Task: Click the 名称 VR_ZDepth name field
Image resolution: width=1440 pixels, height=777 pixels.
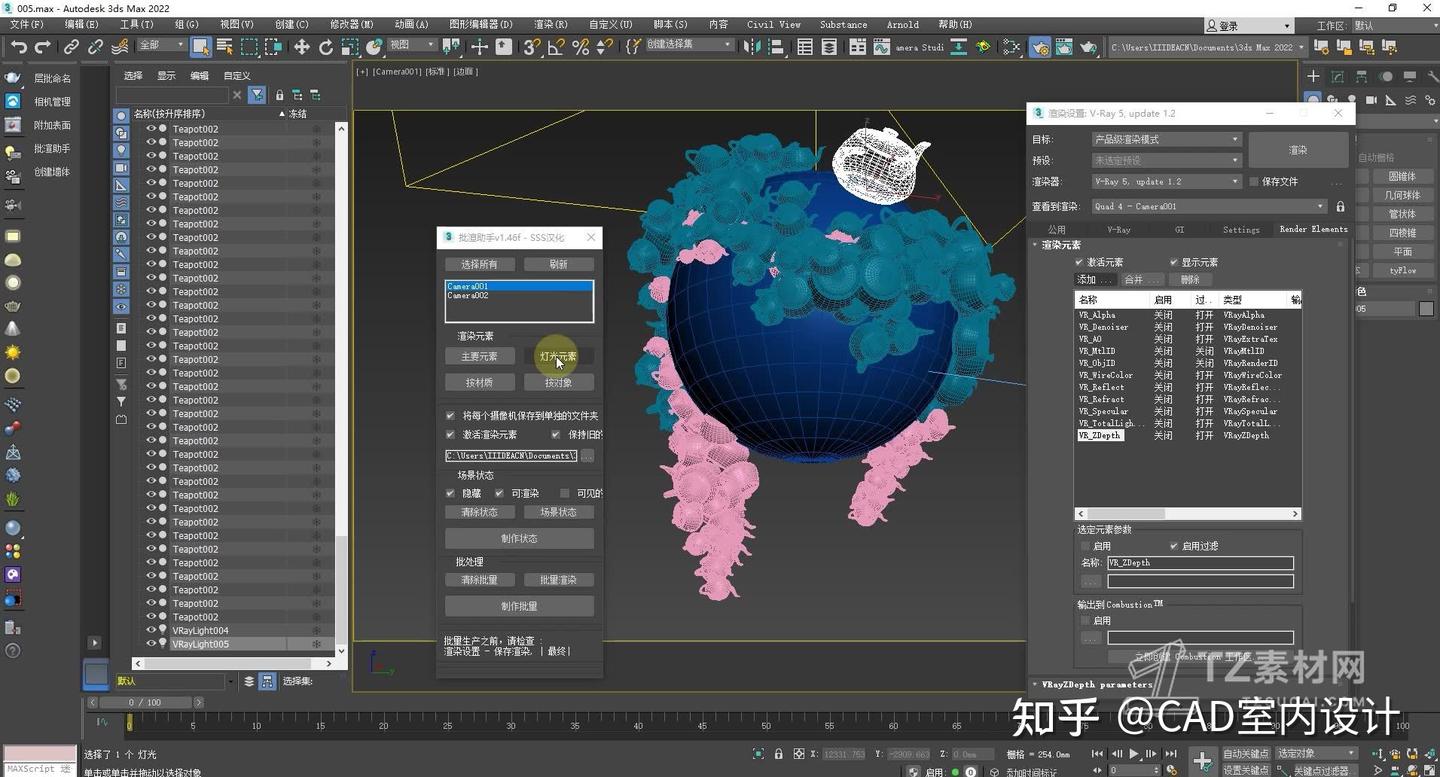Action: [1200, 563]
